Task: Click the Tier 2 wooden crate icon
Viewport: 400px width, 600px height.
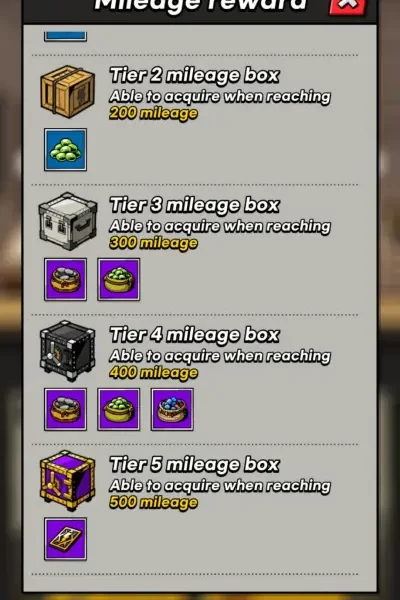Action: 67,91
